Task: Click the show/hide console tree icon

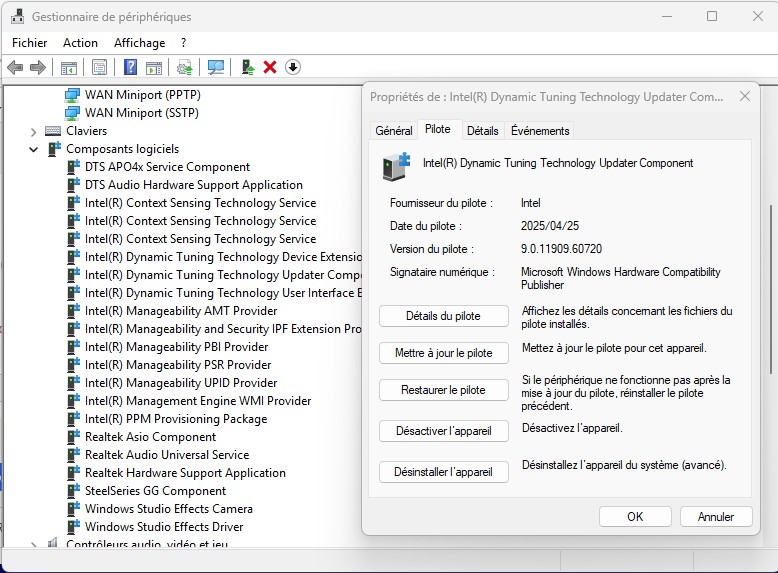Action: pyautogui.click(x=69, y=67)
